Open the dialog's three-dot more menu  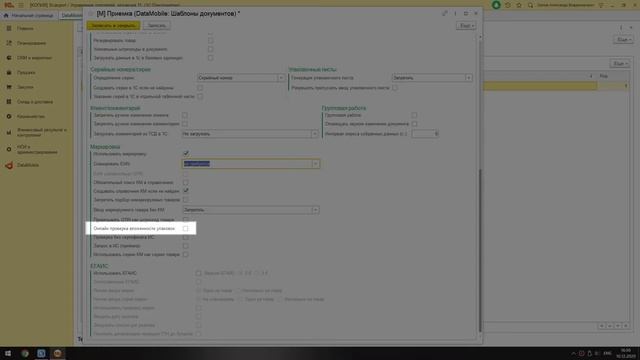455,13
